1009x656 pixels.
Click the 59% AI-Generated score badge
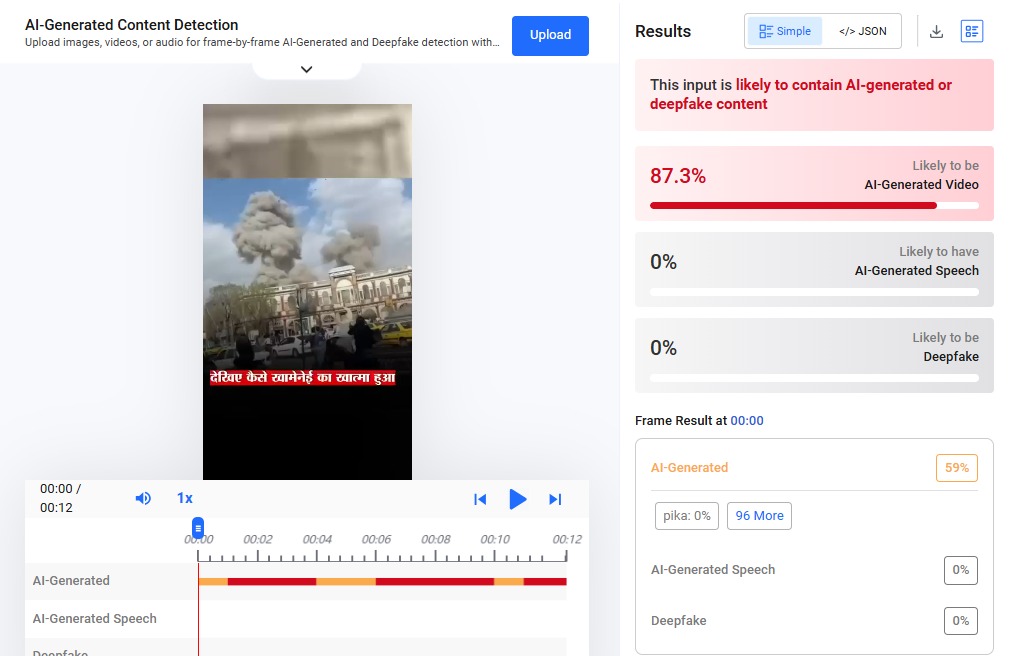pos(956,468)
